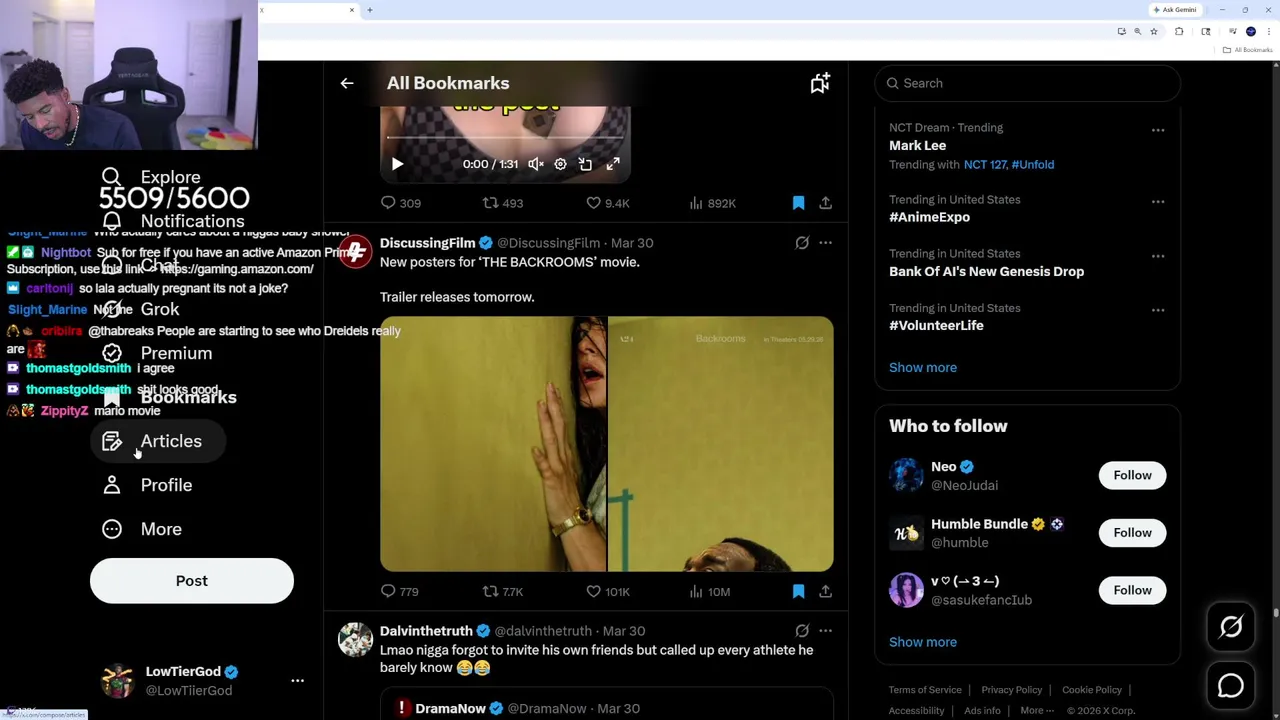Open more options for Bank Of AI's trend

tap(1158, 256)
